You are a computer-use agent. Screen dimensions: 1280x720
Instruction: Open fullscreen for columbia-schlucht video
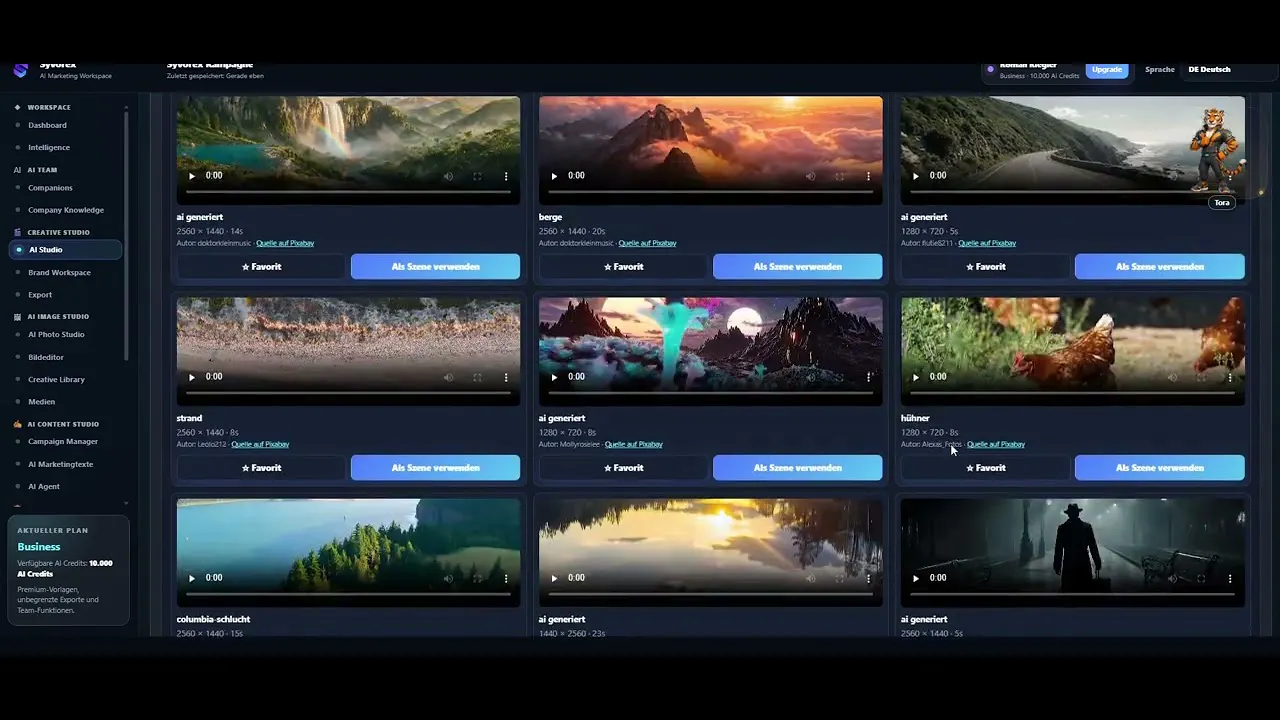point(477,578)
